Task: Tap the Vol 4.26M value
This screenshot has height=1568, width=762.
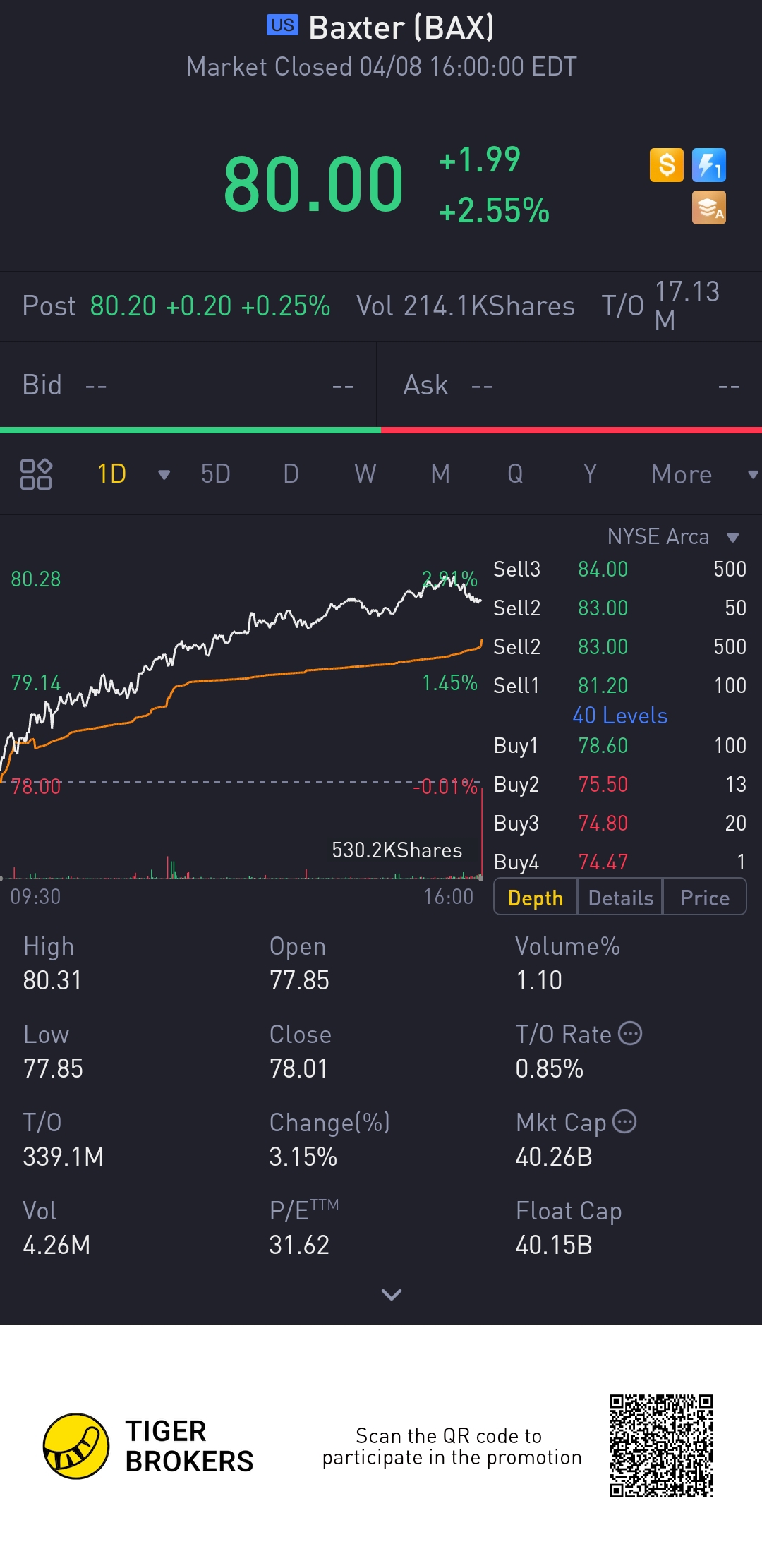Action: click(x=56, y=1246)
